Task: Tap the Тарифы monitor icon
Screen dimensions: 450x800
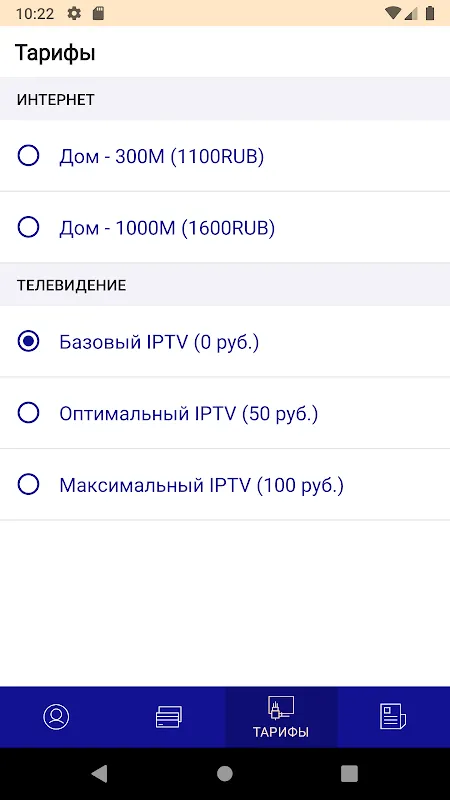Action: [281, 708]
